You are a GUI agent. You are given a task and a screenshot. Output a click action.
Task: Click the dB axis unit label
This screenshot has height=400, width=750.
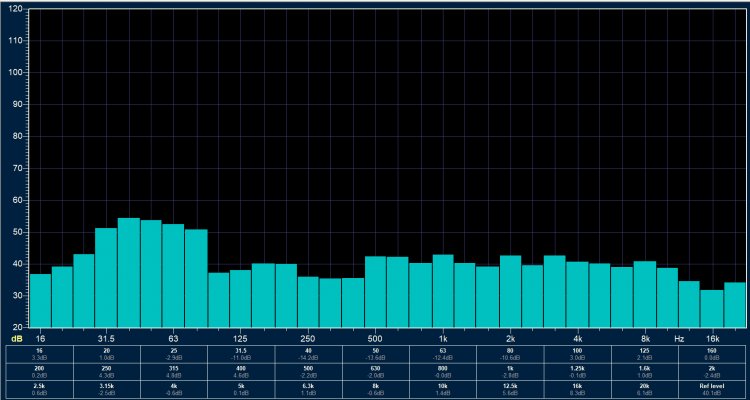(x=17, y=338)
